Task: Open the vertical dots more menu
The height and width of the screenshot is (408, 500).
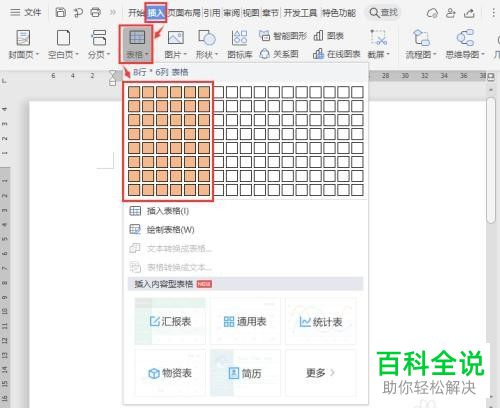Action: coord(494,13)
